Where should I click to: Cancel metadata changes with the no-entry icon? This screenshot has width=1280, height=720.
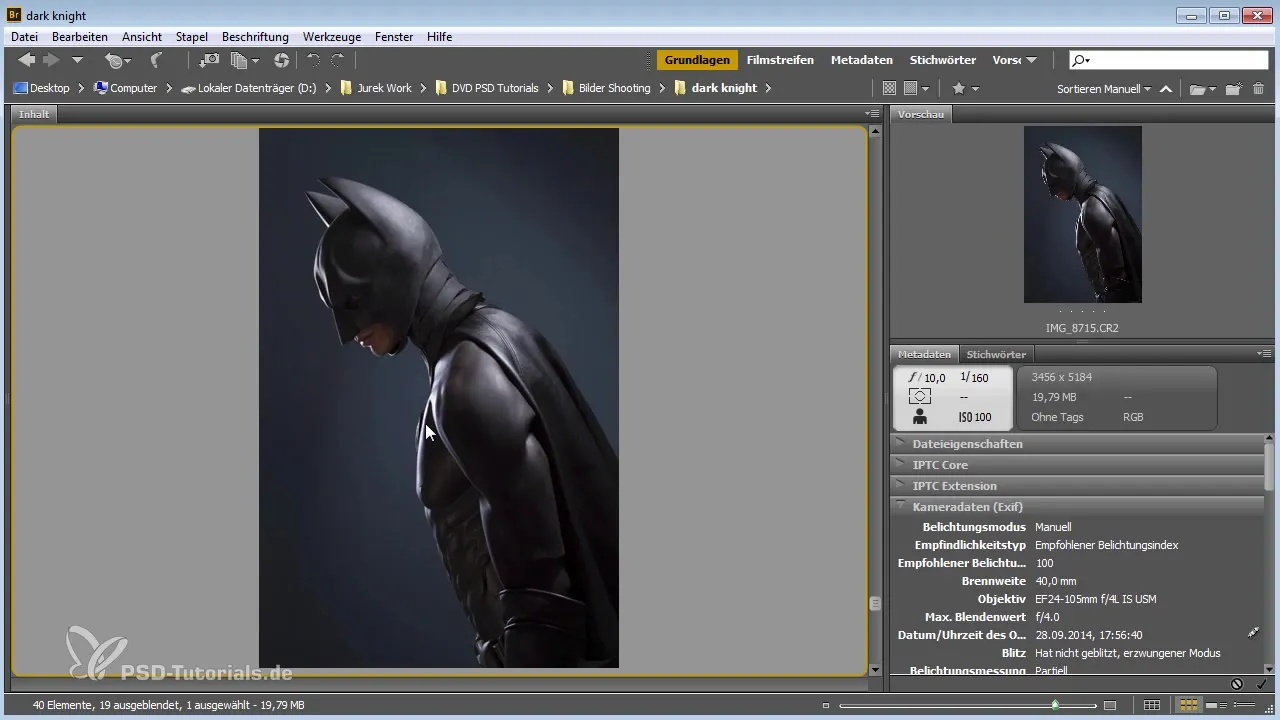pyautogui.click(x=1237, y=684)
